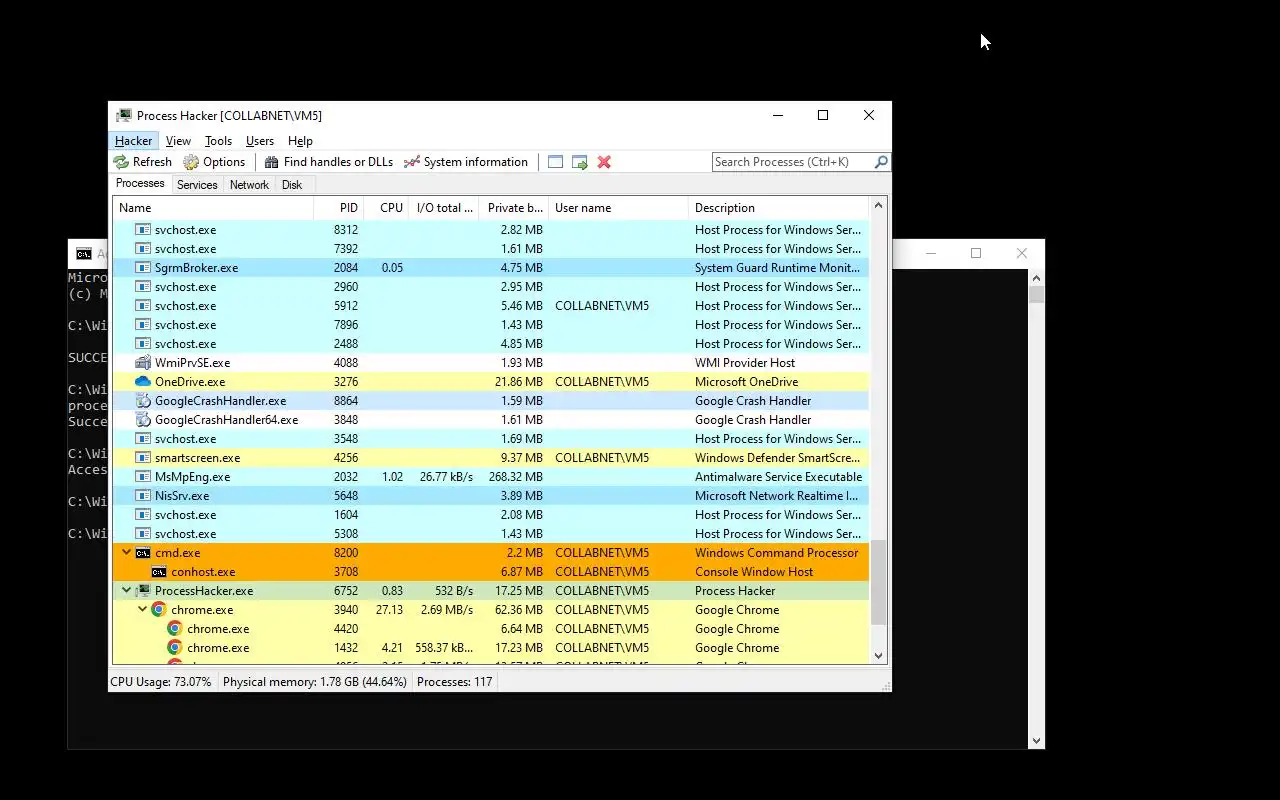Click command prompt scrollbar down arrow
The image size is (1280, 800).
(x=1036, y=741)
